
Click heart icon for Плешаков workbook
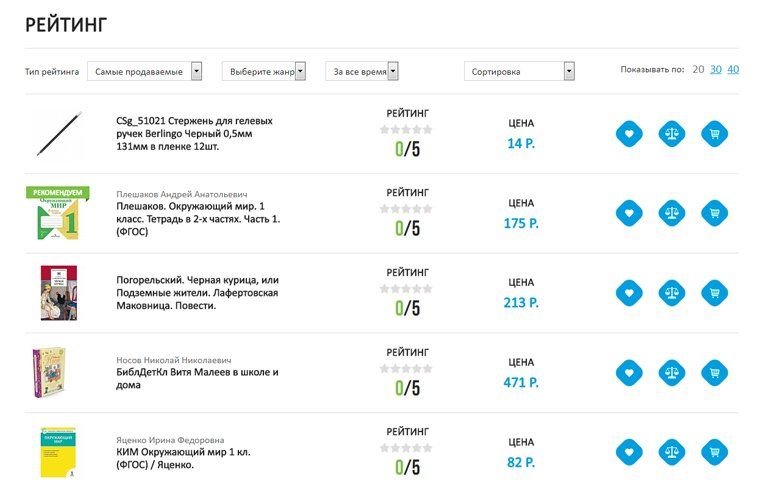coord(629,213)
